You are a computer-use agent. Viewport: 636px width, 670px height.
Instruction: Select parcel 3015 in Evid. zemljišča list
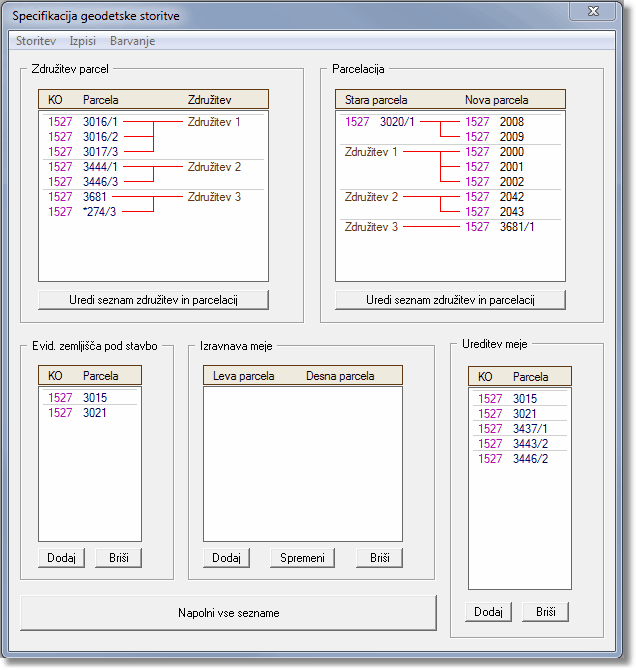click(x=95, y=398)
